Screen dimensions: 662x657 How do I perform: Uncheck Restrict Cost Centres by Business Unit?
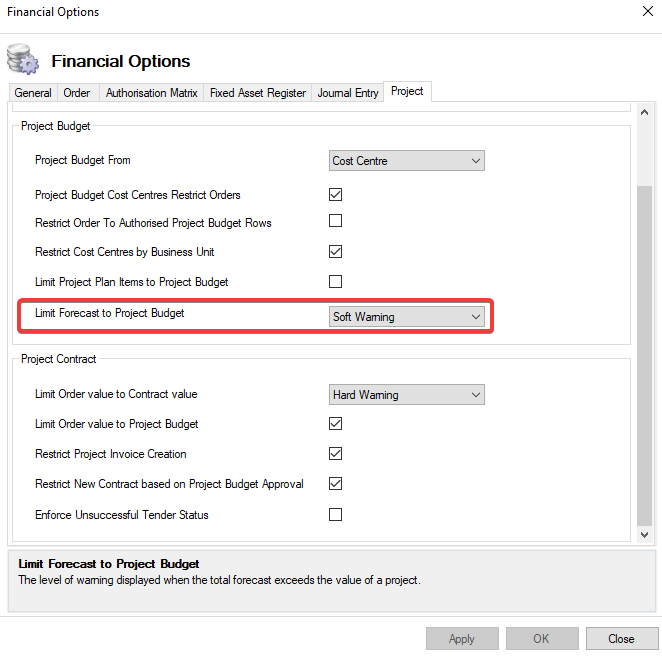[336, 251]
